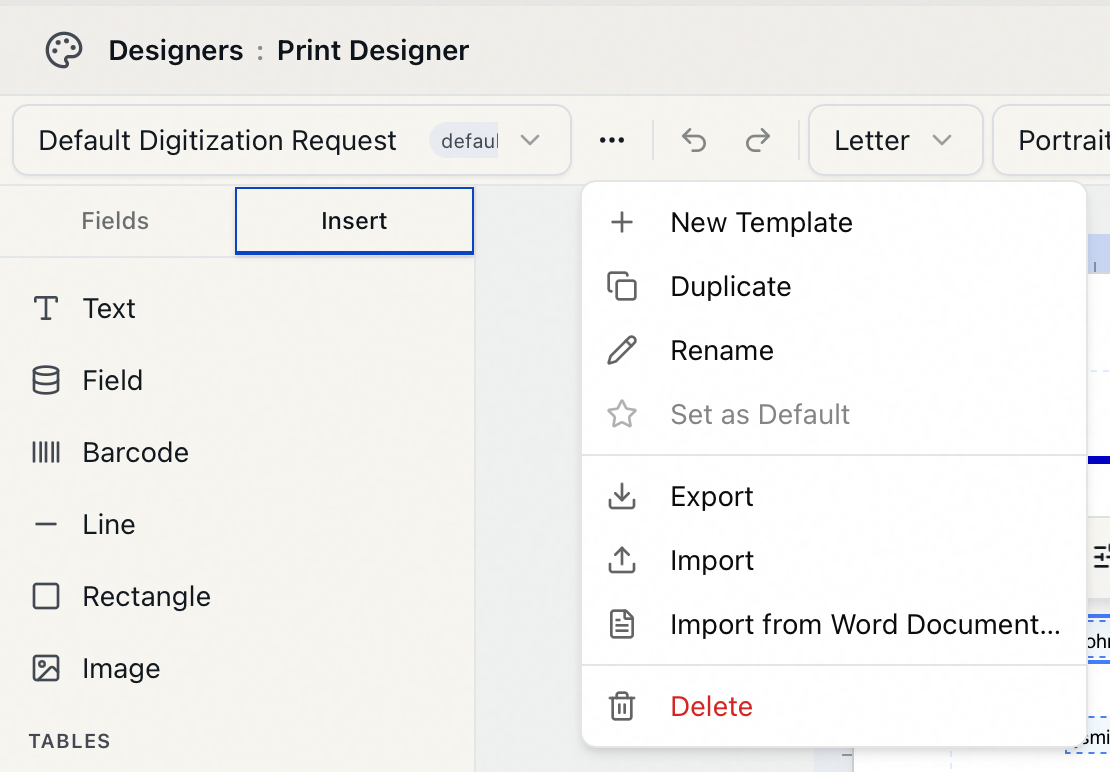Choose Delete from the menu
Screen dimensions: 1110x772
click(x=834, y=706)
